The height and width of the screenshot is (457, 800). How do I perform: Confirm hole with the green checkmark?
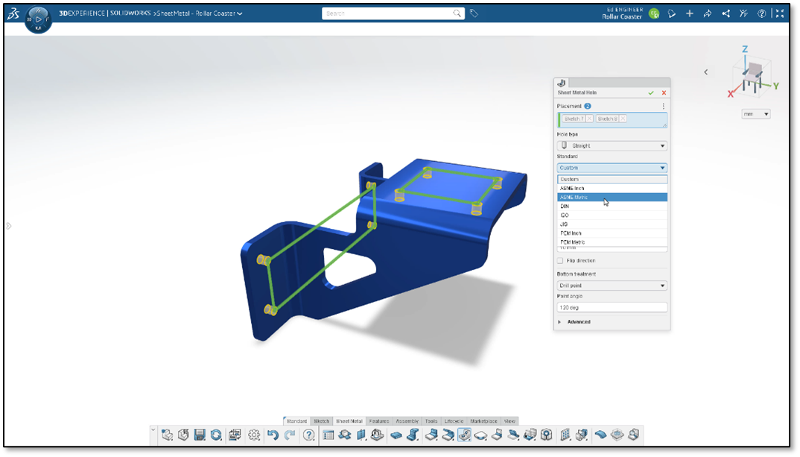[x=651, y=92]
